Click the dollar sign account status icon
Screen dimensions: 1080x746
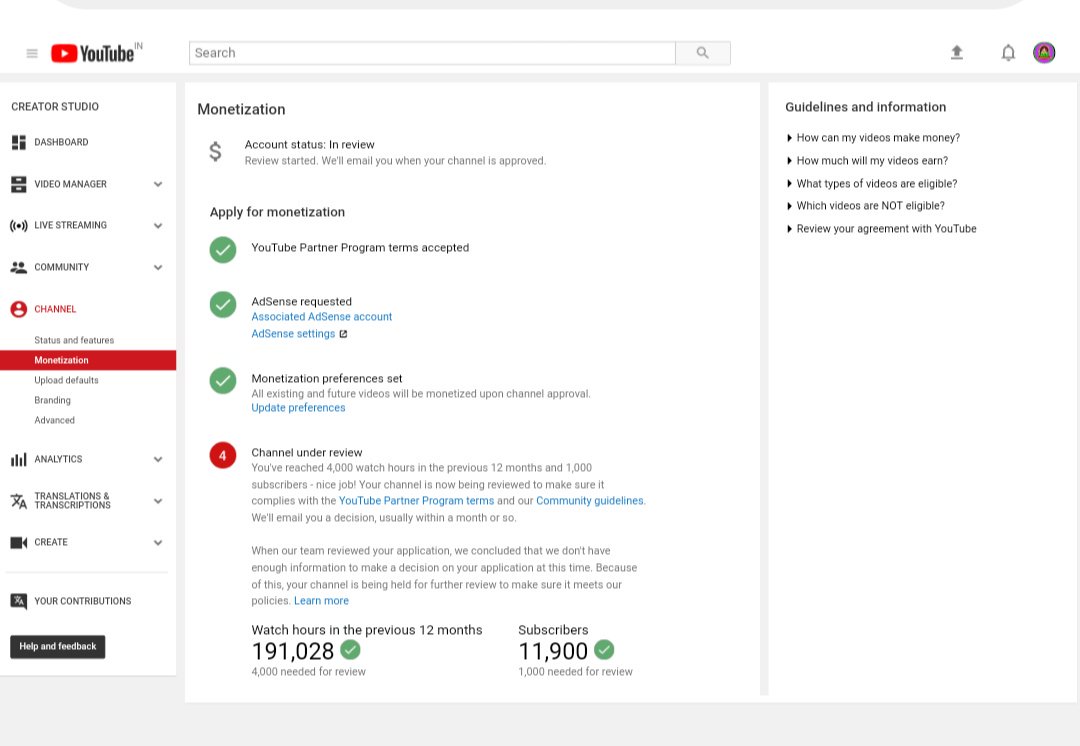tap(215, 152)
